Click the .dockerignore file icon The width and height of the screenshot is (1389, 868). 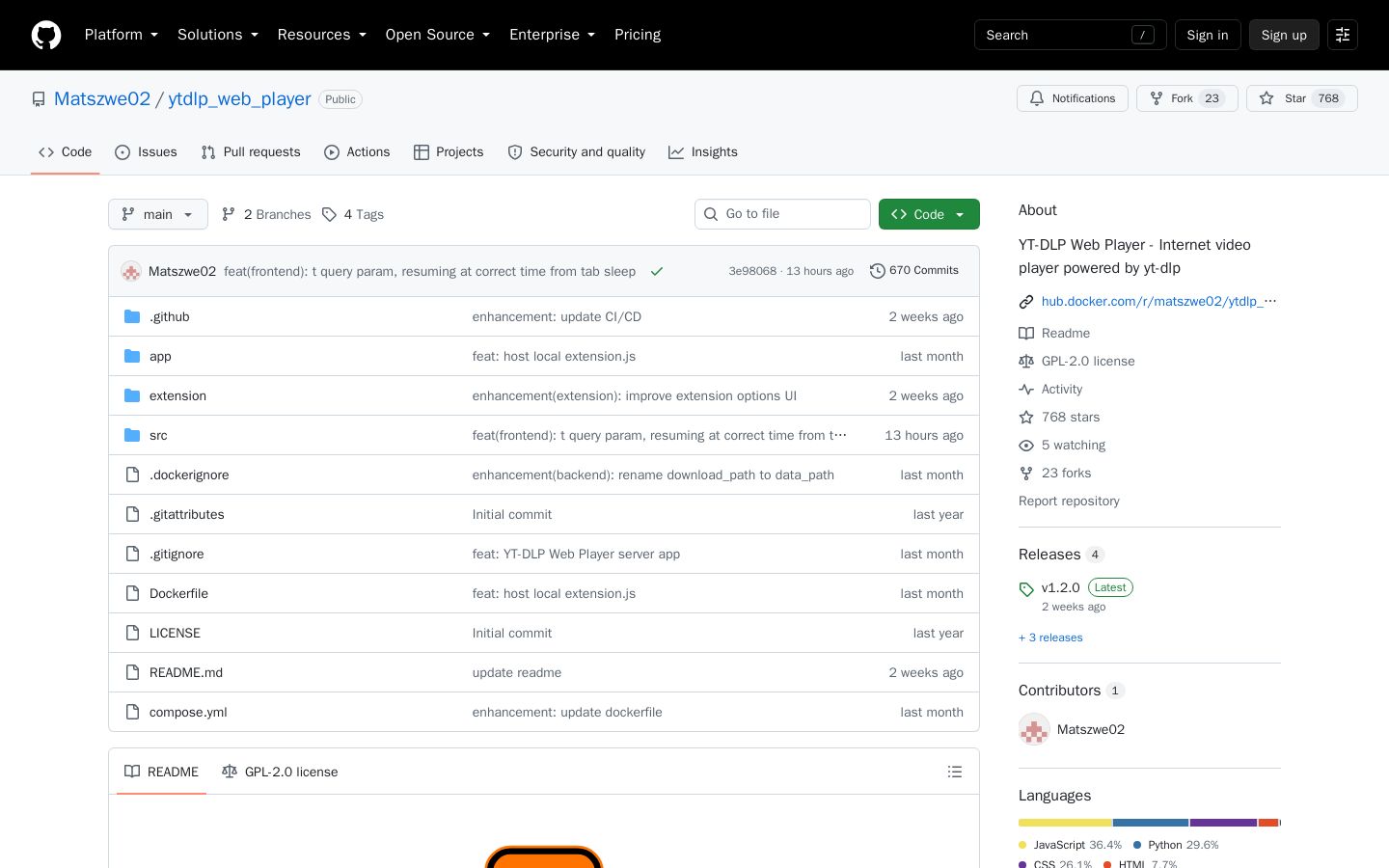[x=132, y=475]
